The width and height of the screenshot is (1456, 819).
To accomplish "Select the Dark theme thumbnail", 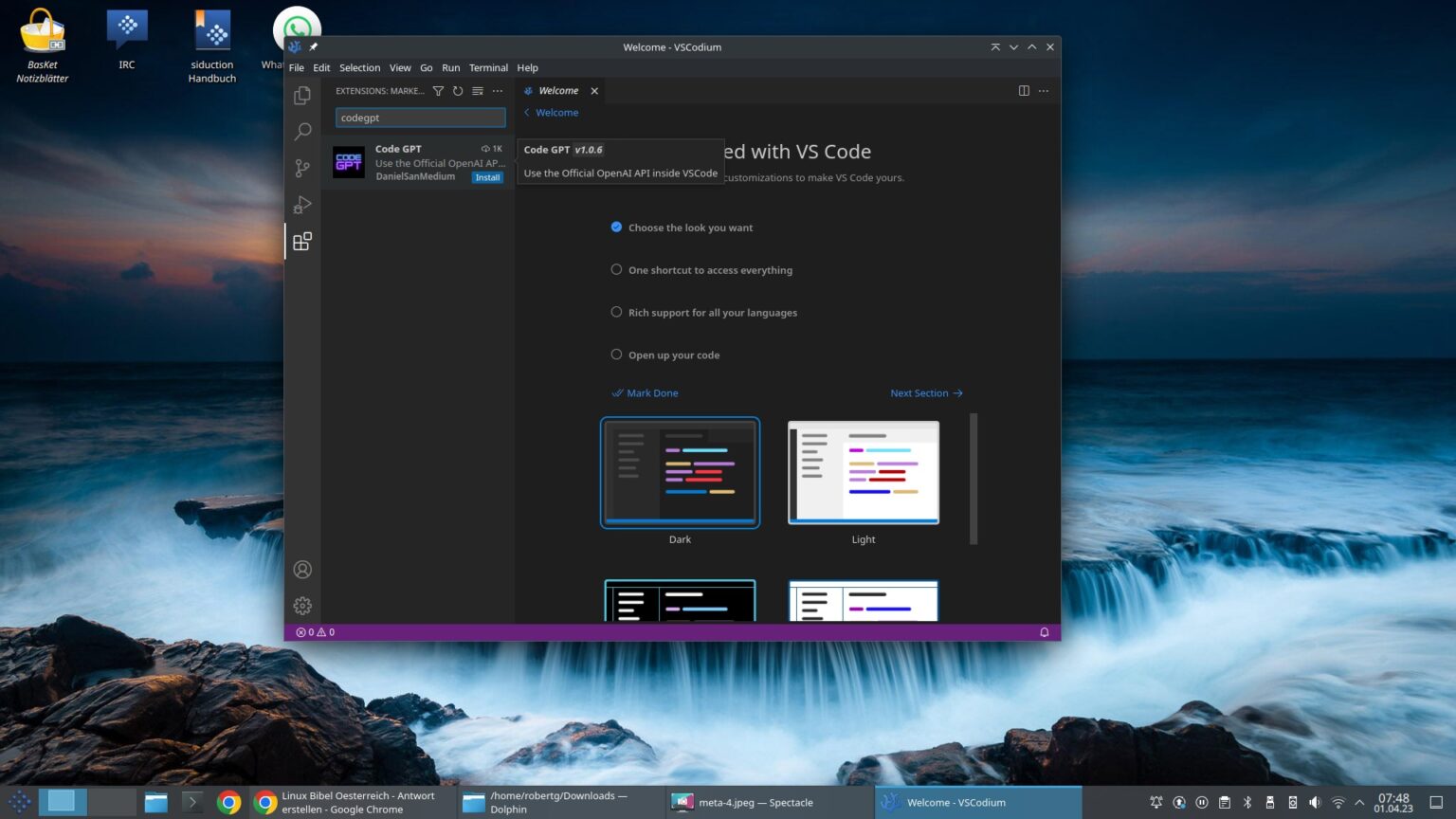I will [x=680, y=472].
